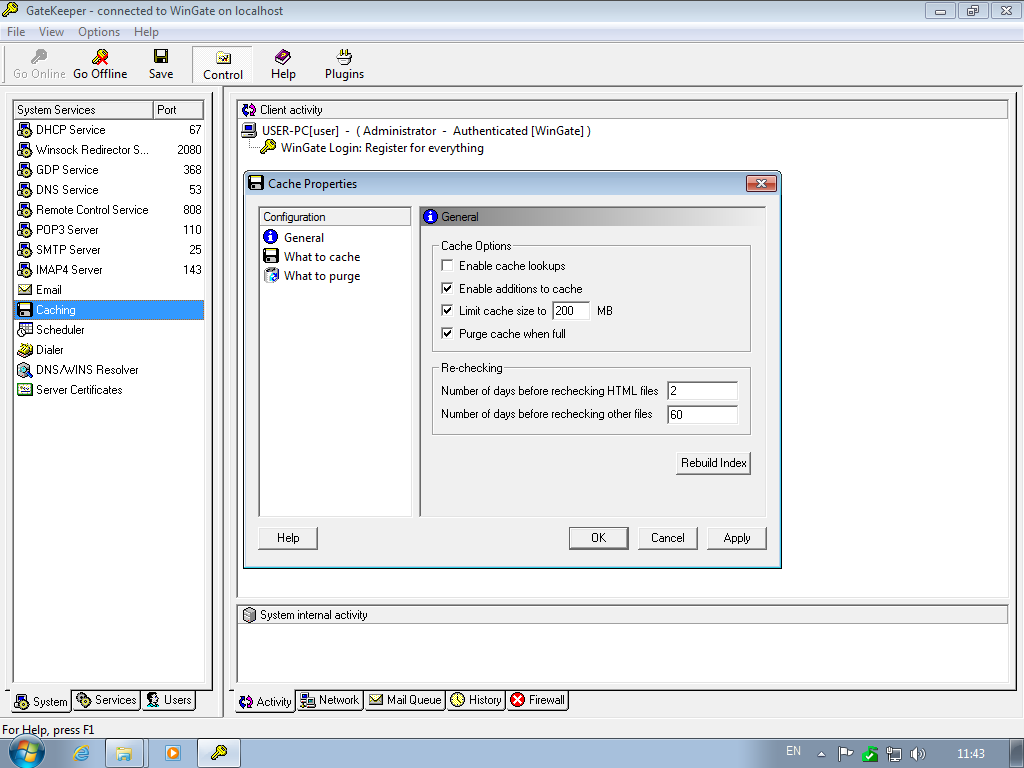The width and height of the screenshot is (1024, 768).
Task: Open the Options menu
Action: [x=99, y=32]
